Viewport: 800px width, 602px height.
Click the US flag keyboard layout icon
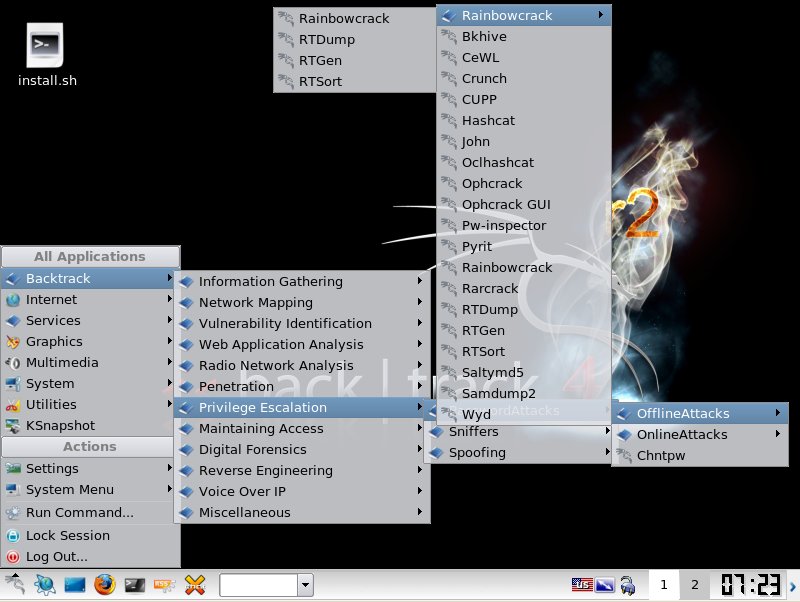pyautogui.click(x=582, y=585)
